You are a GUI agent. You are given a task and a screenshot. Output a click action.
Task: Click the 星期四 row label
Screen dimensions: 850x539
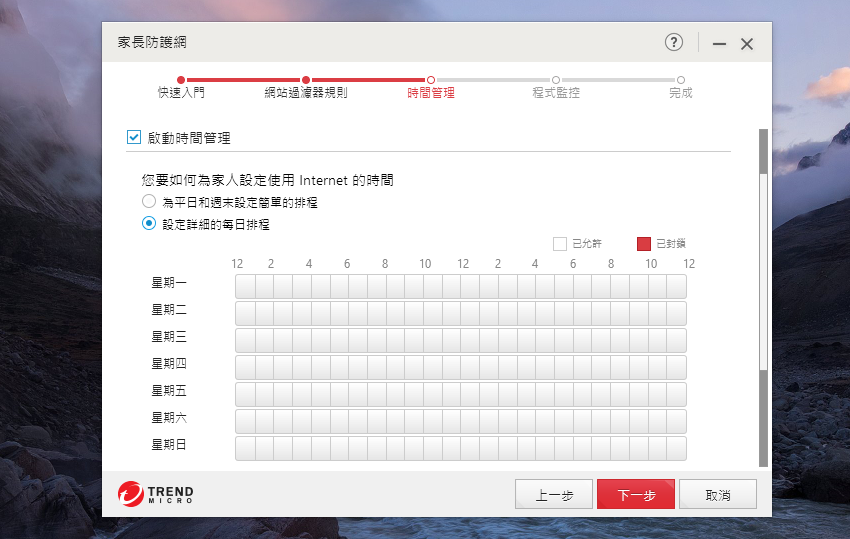point(169,363)
